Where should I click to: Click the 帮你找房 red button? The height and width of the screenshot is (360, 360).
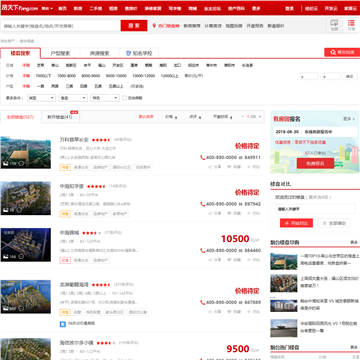(342, 52)
